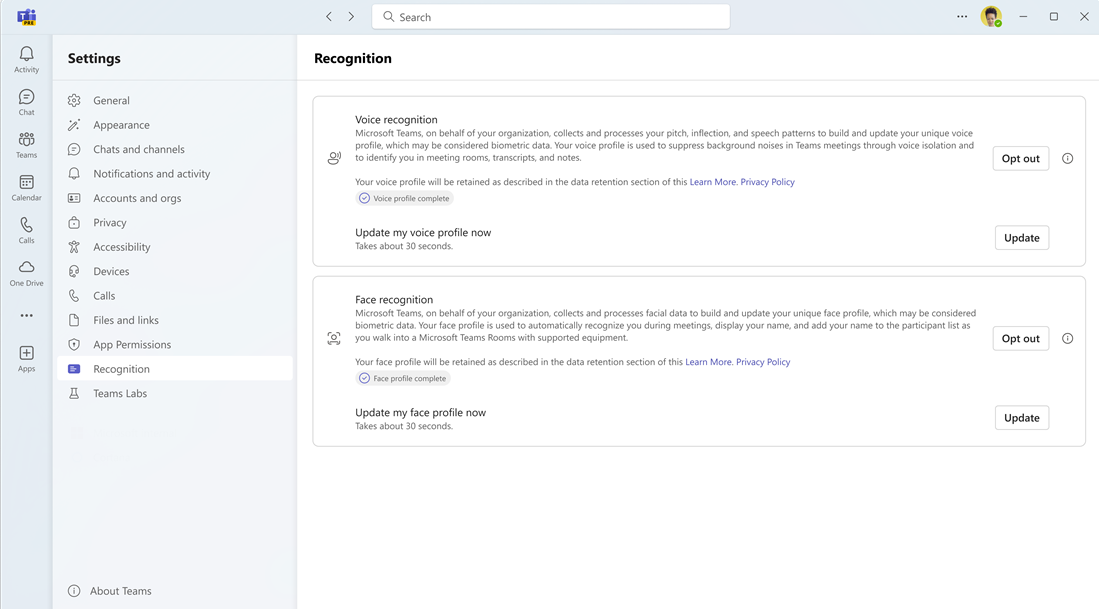This screenshot has height=609, width=1099.
Task: Open voice recognition Learn More link
Action: (x=713, y=182)
